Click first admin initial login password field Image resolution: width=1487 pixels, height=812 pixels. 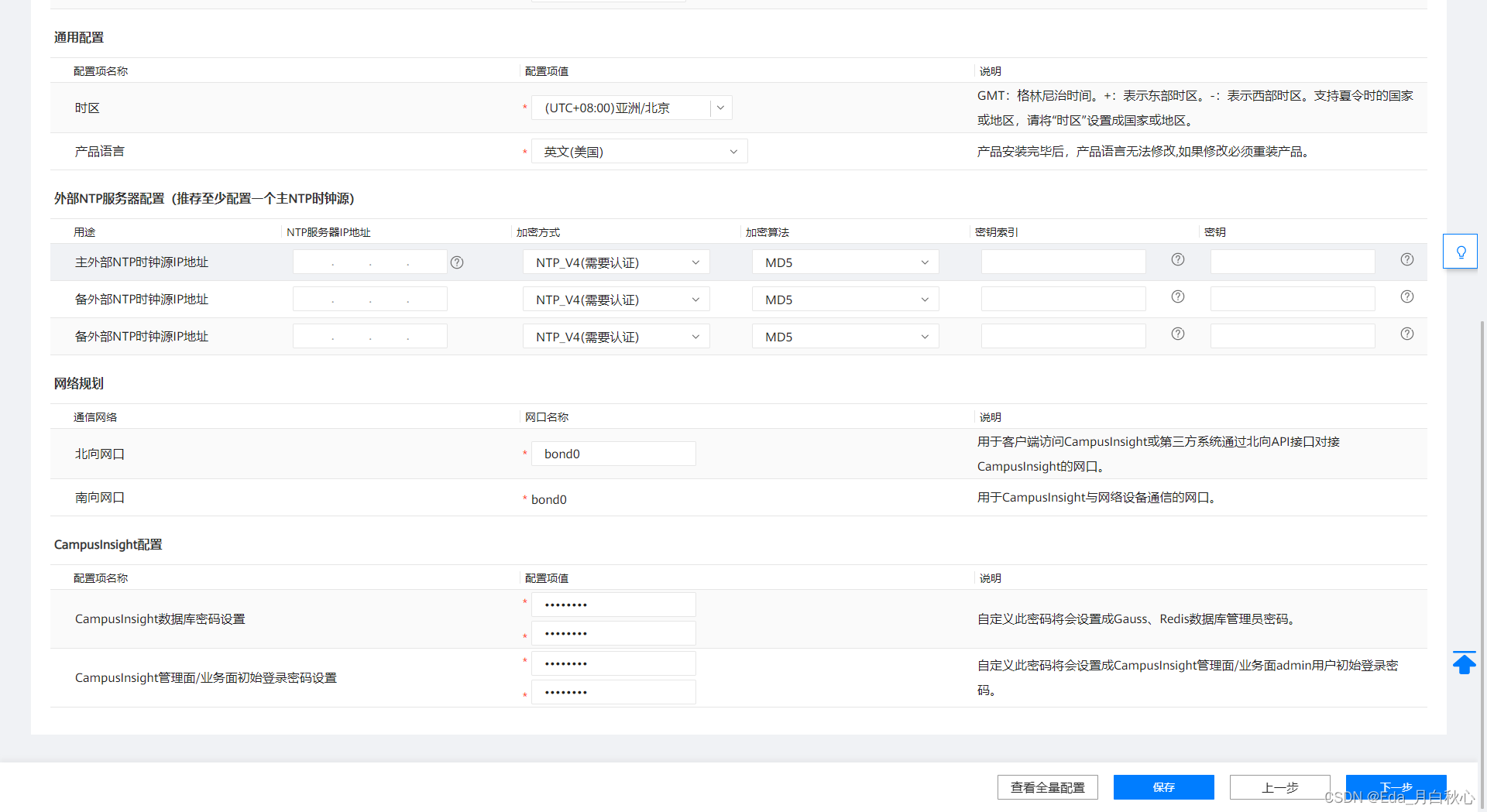pyautogui.click(x=613, y=663)
